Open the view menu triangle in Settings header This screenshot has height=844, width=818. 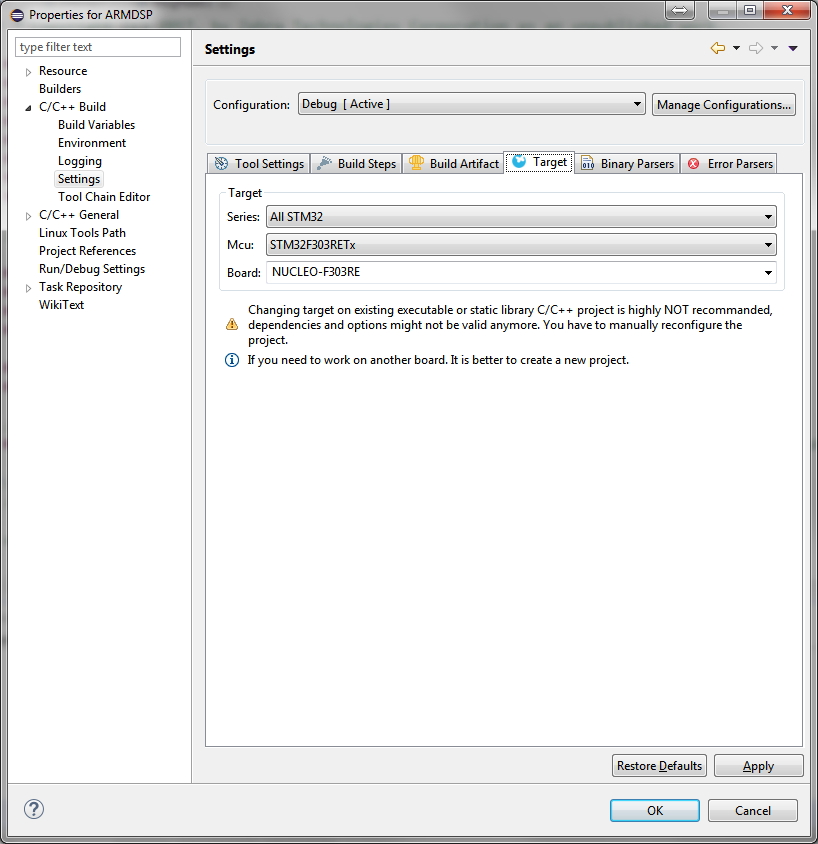tap(793, 48)
